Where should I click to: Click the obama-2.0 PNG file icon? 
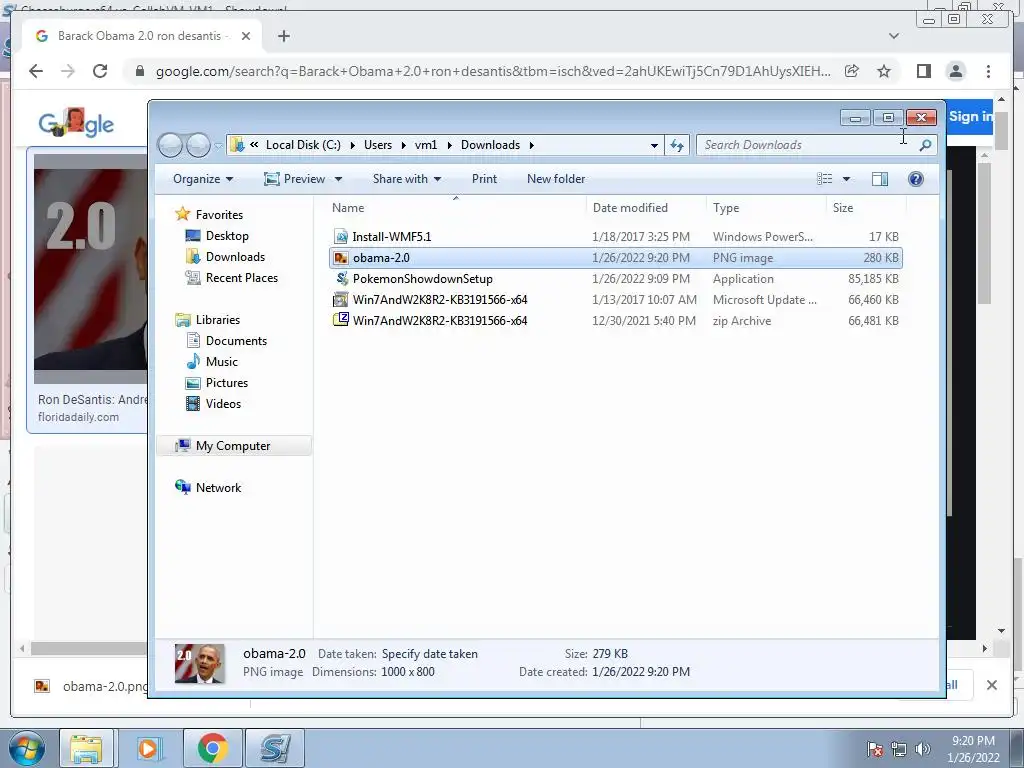click(341, 258)
